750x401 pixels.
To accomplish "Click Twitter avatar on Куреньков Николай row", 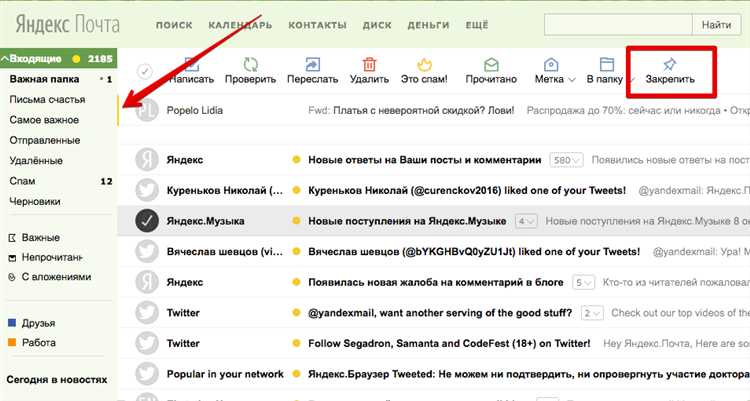I will (x=147, y=190).
